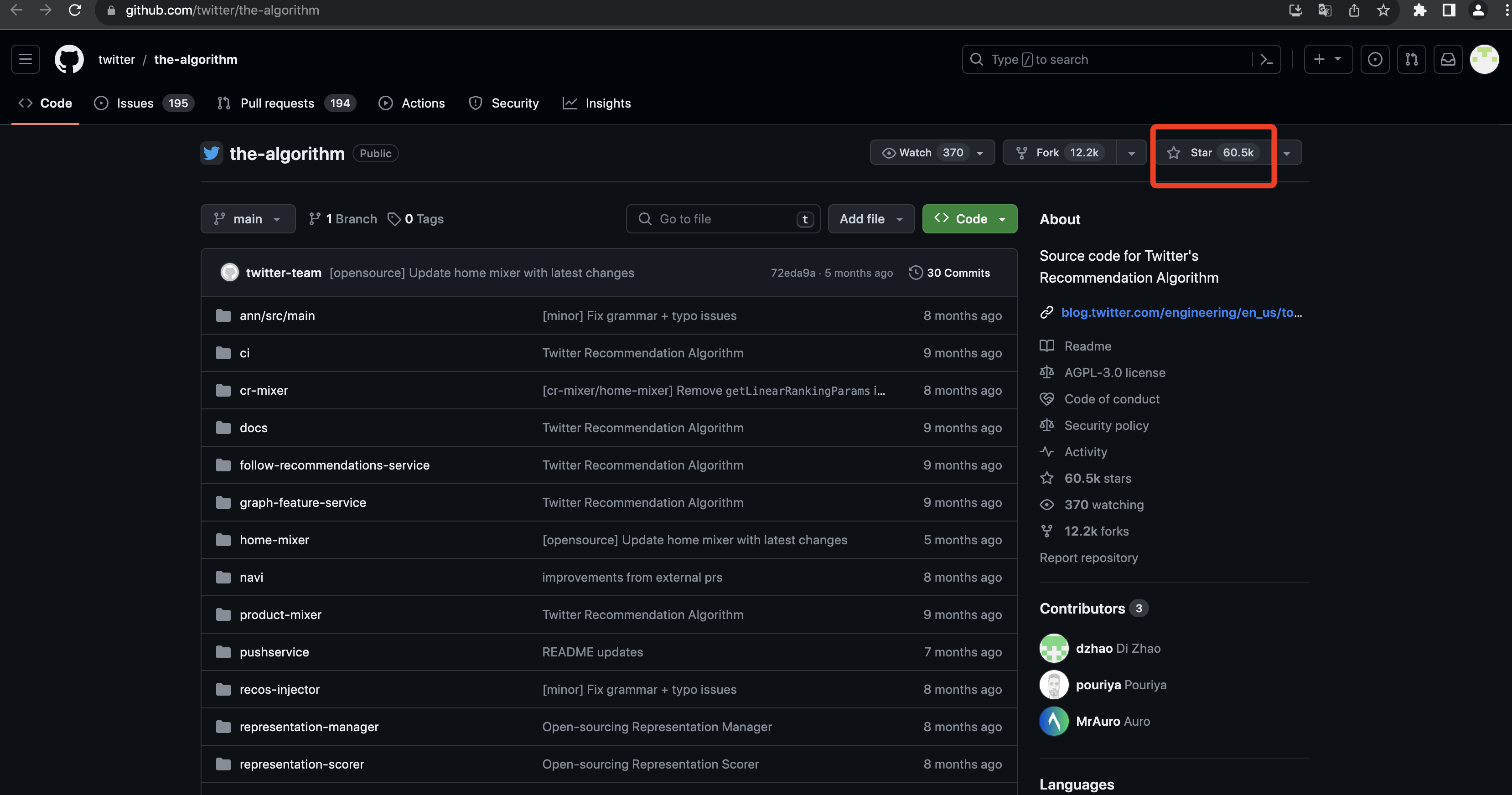1512x795 pixels.
Task: Open the Issues inbox icon in header
Action: (1375, 59)
